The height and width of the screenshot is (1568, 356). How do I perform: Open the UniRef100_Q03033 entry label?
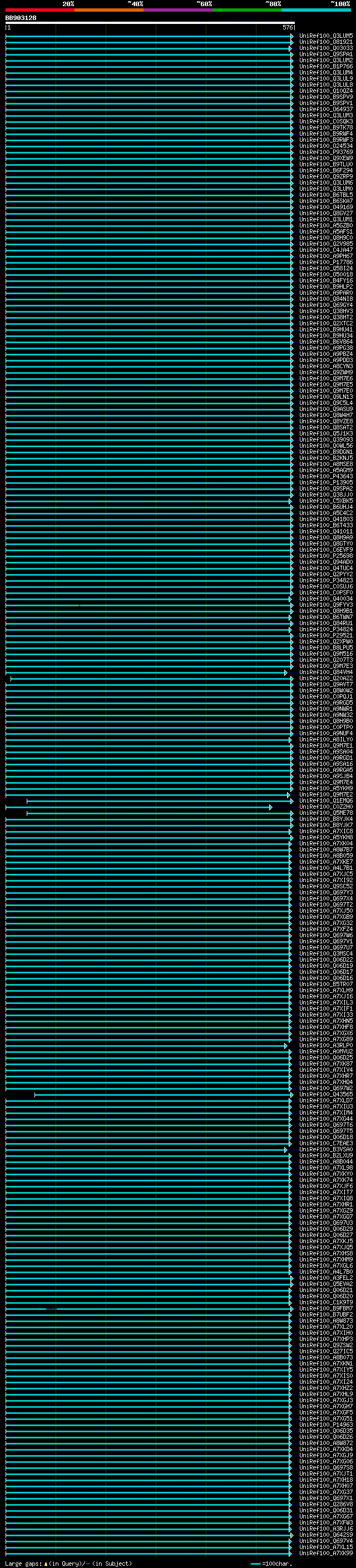click(325, 48)
